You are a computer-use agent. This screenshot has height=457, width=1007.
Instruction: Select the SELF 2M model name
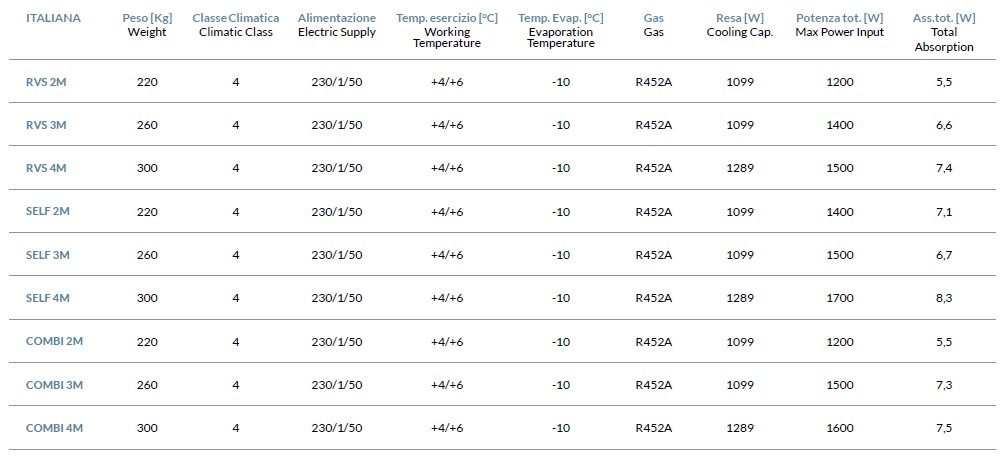(x=48, y=211)
